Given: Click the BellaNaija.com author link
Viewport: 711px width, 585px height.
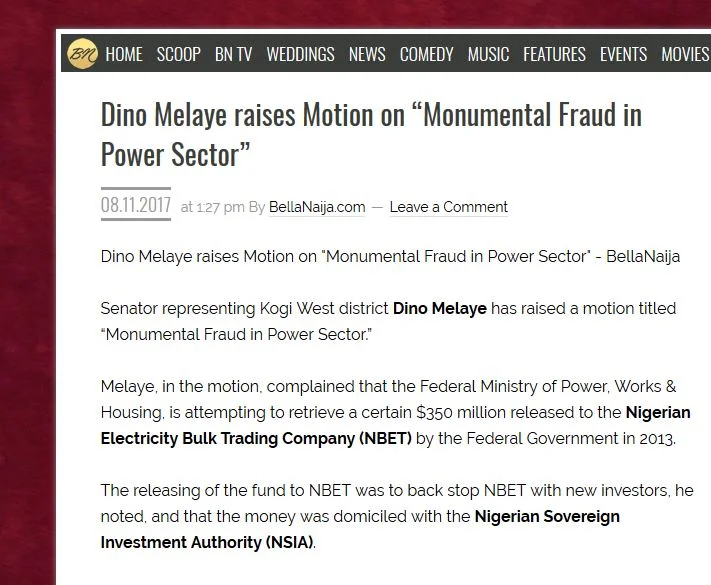Looking at the screenshot, I should click(317, 207).
